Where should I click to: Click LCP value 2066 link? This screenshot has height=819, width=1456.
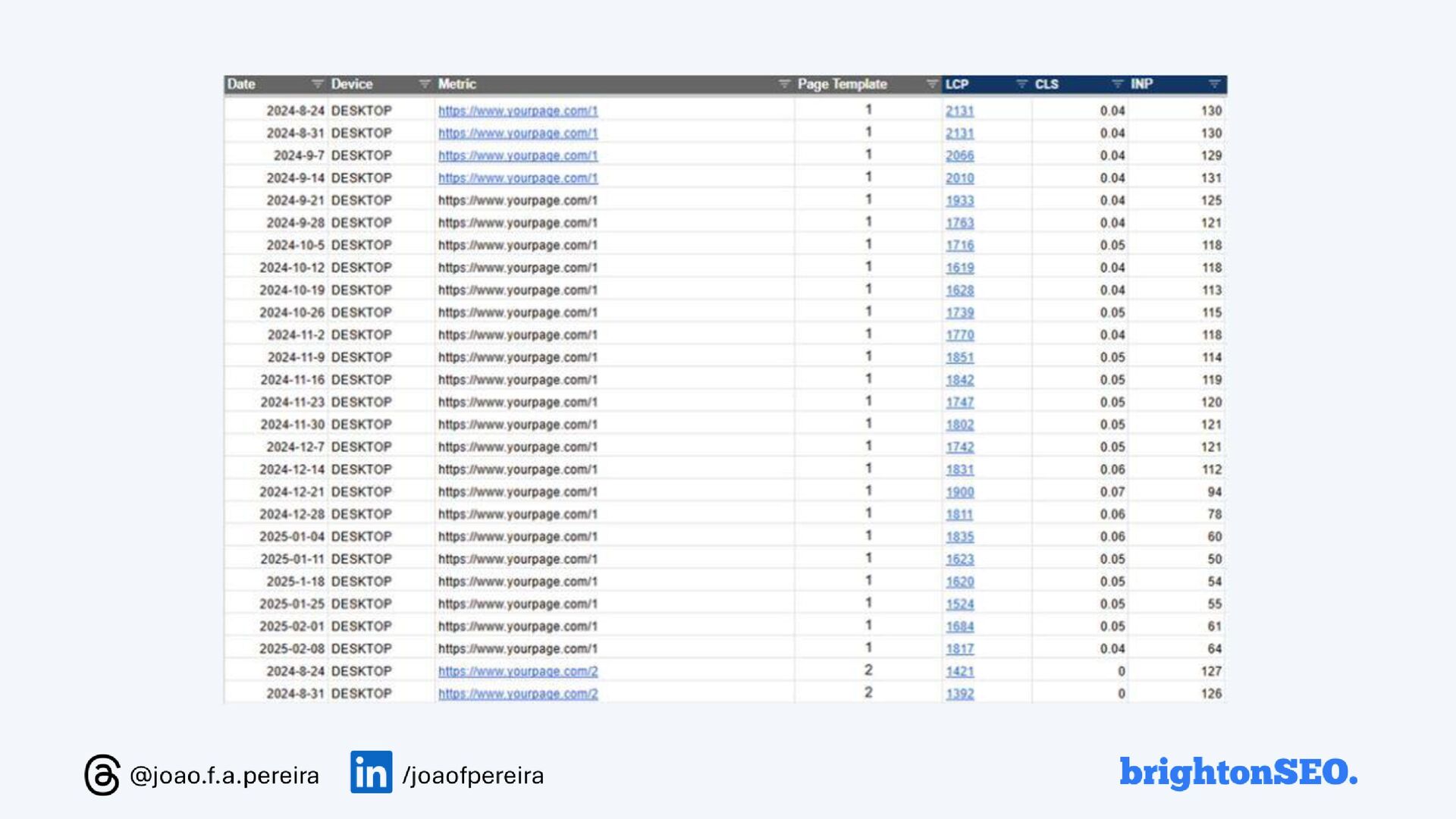959,155
